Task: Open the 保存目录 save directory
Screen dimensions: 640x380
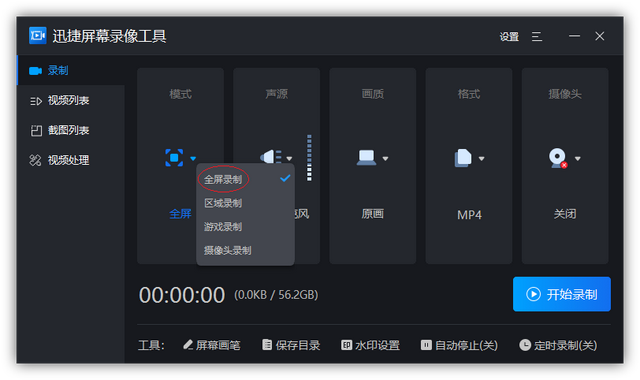Action: point(291,345)
